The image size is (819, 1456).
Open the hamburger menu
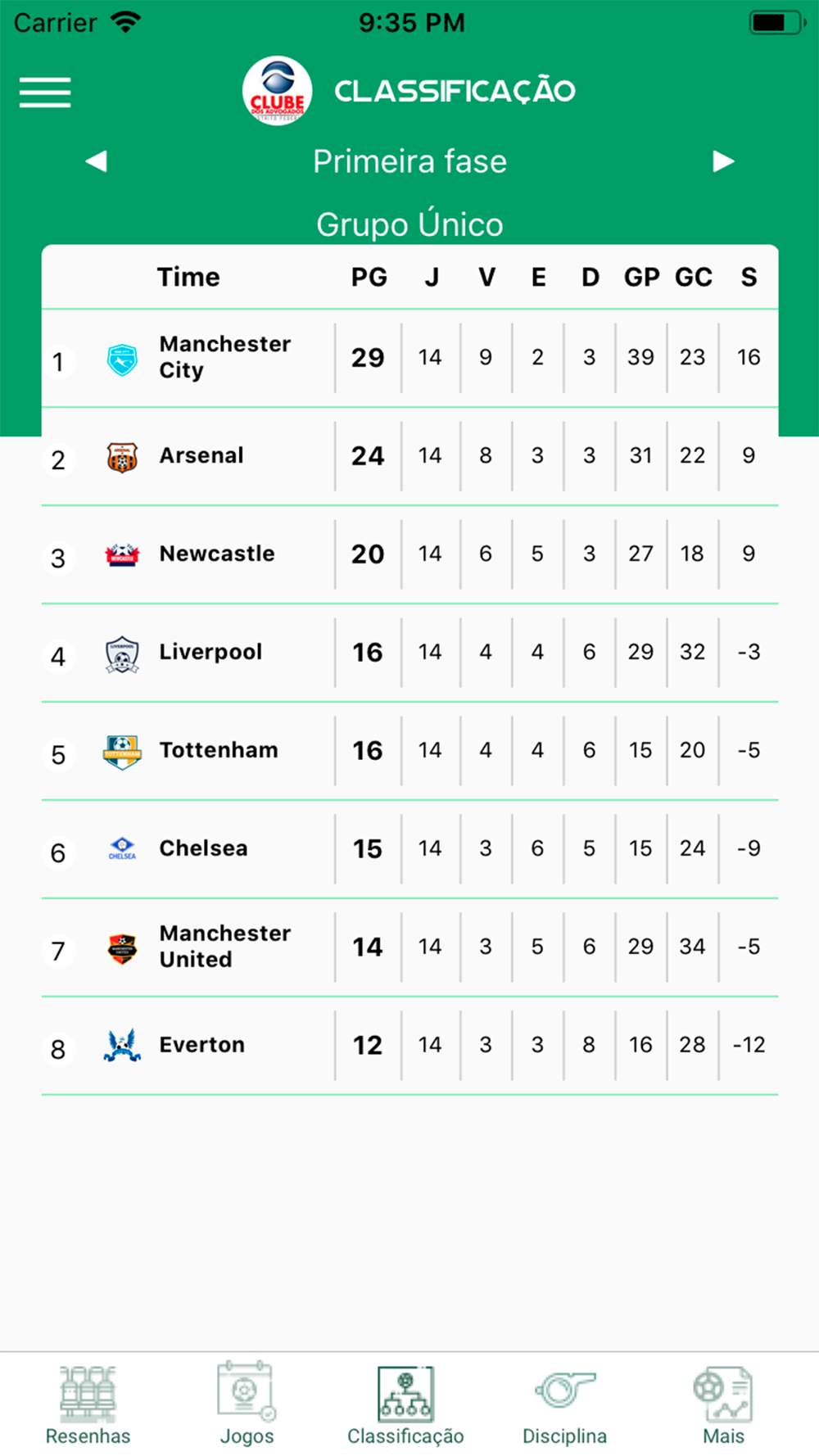click(x=45, y=93)
